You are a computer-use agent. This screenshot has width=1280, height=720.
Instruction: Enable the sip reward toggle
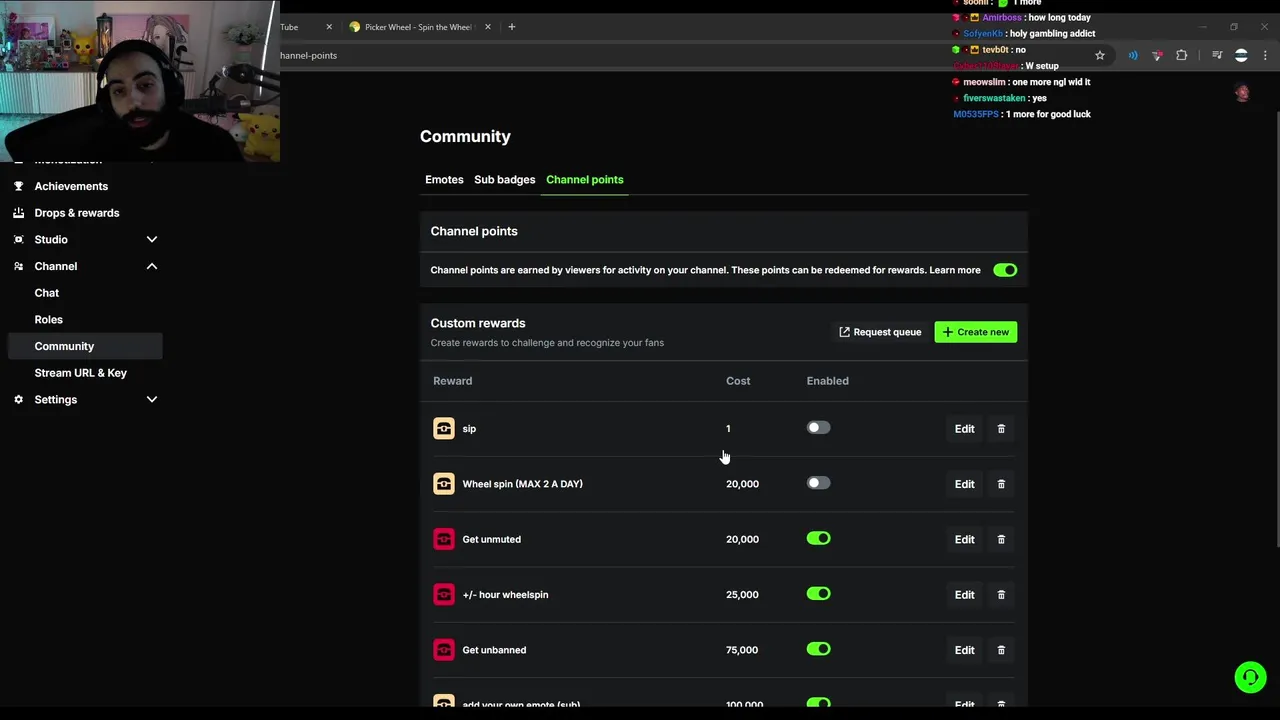click(x=818, y=428)
